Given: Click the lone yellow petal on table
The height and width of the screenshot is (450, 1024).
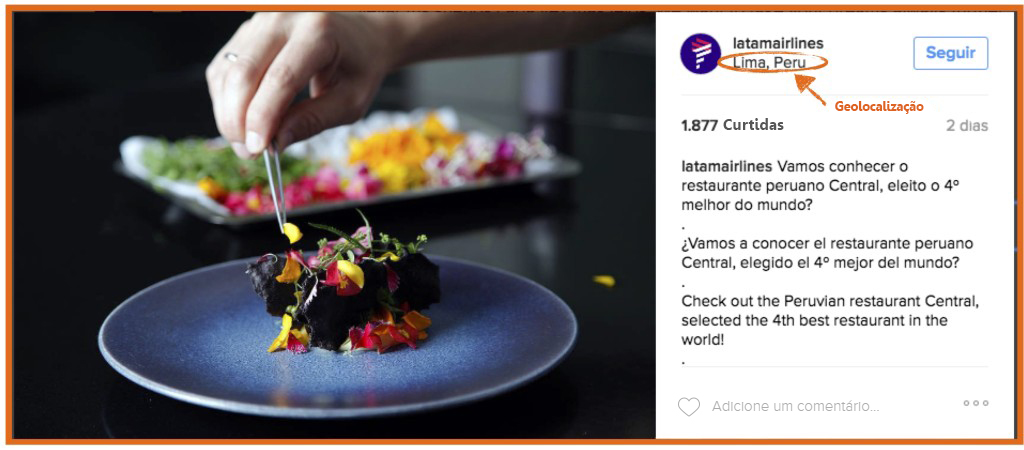Looking at the screenshot, I should click(x=604, y=280).
